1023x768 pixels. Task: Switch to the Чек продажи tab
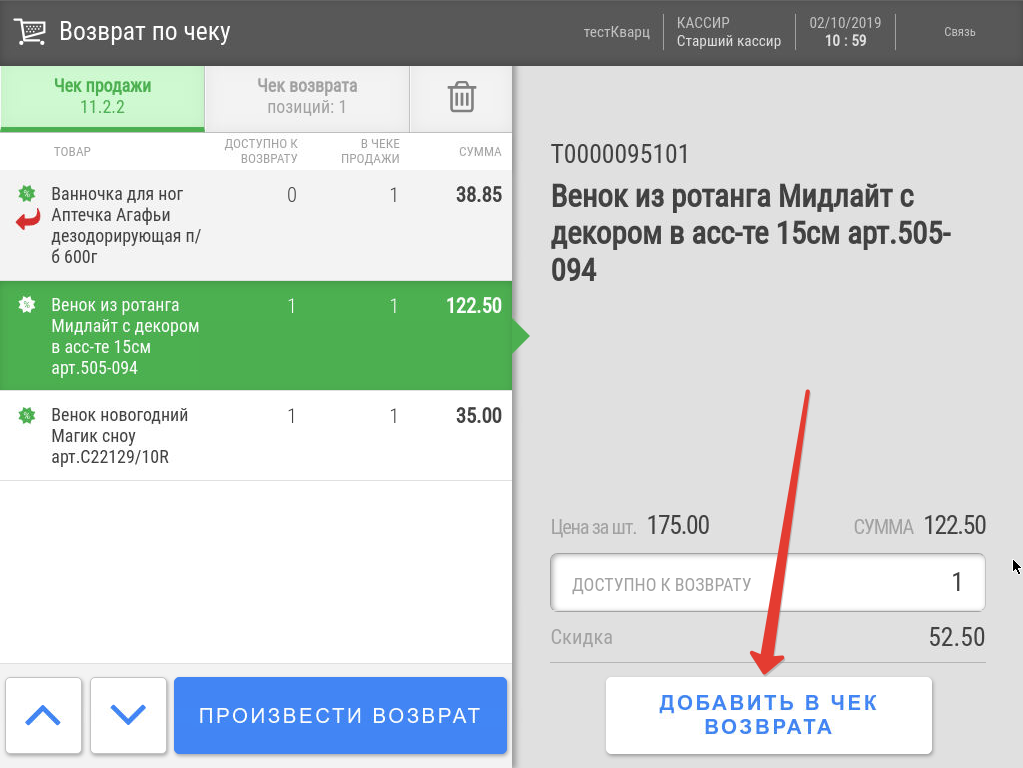(x=102, y=97)
